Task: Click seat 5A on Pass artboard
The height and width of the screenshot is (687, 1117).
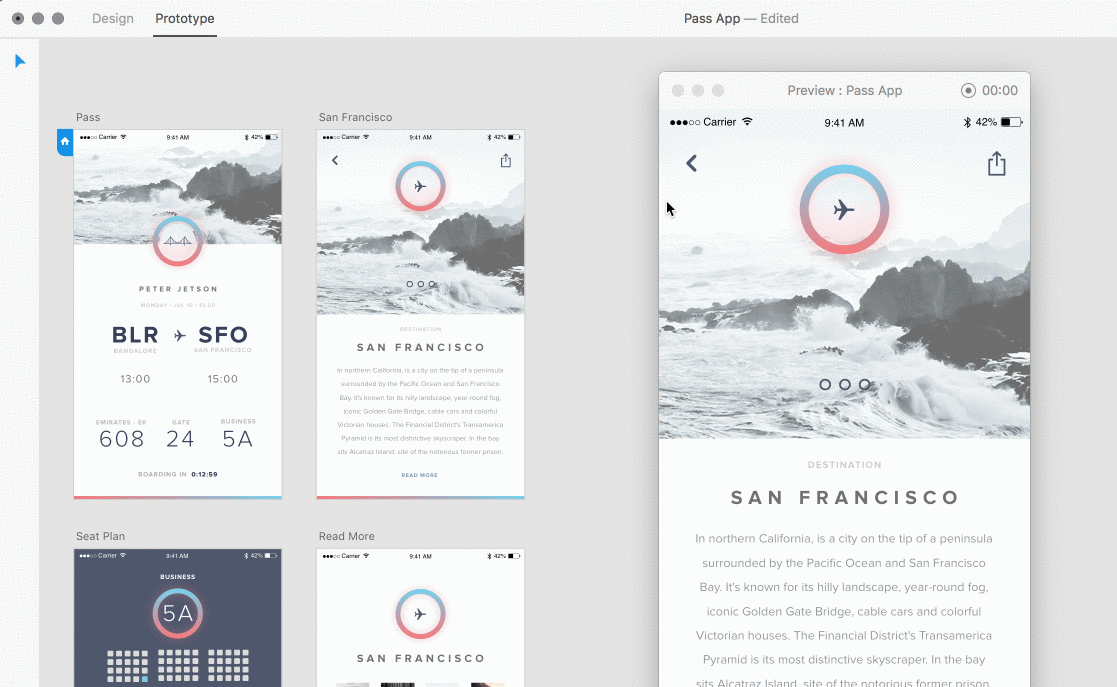Action: (238, 439)
